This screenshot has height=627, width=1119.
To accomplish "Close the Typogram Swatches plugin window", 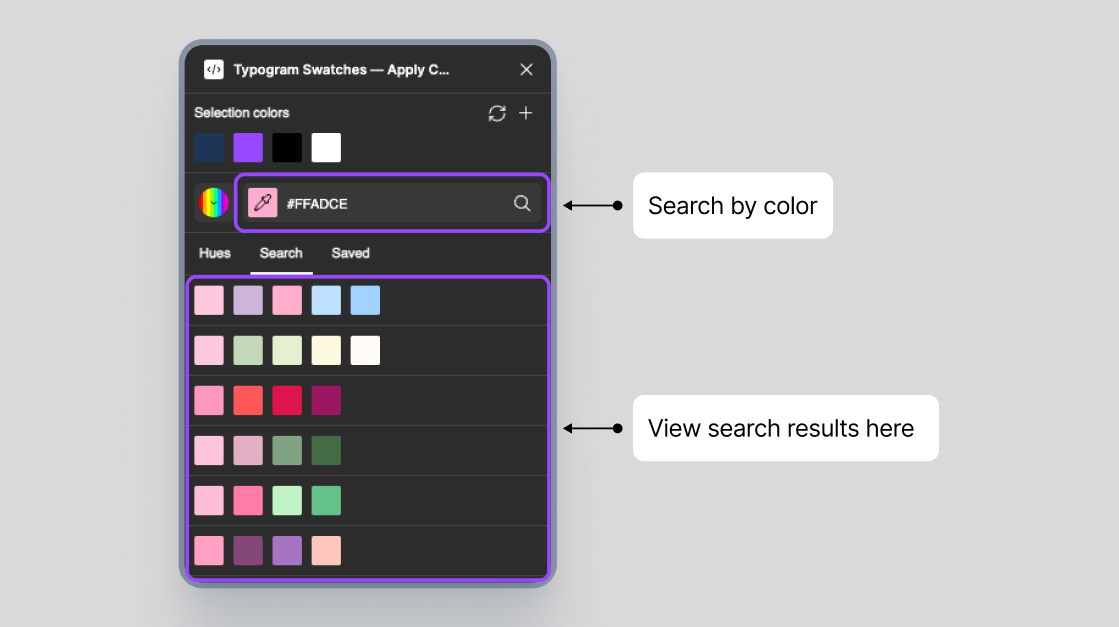I will click(527, 70).
